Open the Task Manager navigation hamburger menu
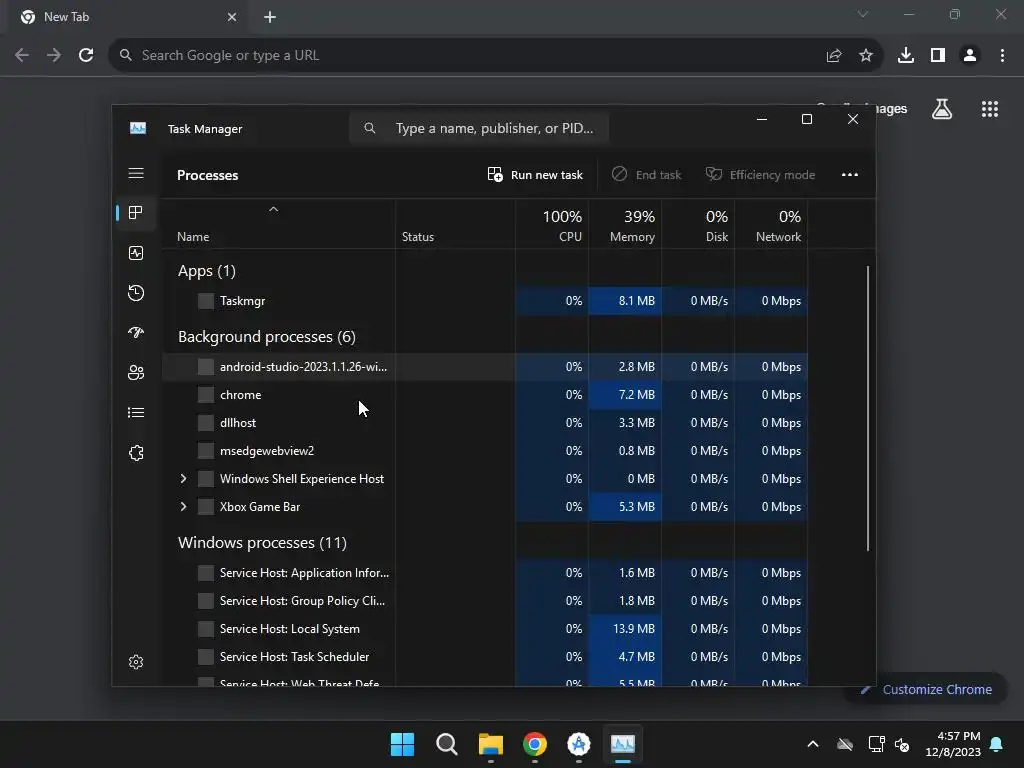1024x768 pixels. (136, 173)
